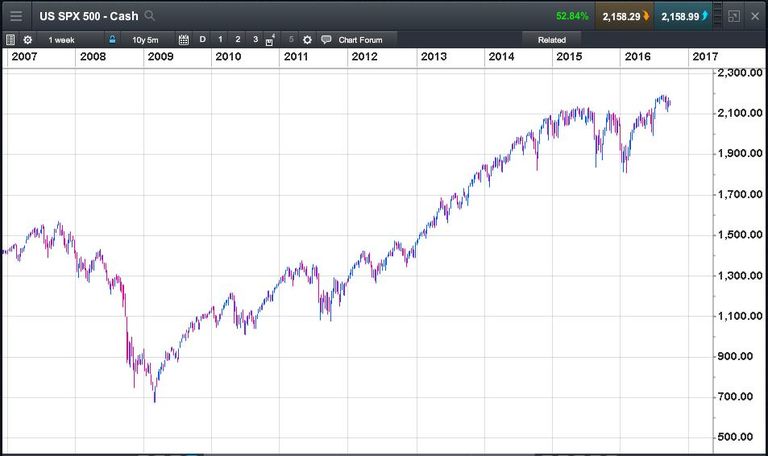The height and width of the screenshot is (456, 768).
Task: Toggle the blue lock icon
Action: click(x=112, y=39)
